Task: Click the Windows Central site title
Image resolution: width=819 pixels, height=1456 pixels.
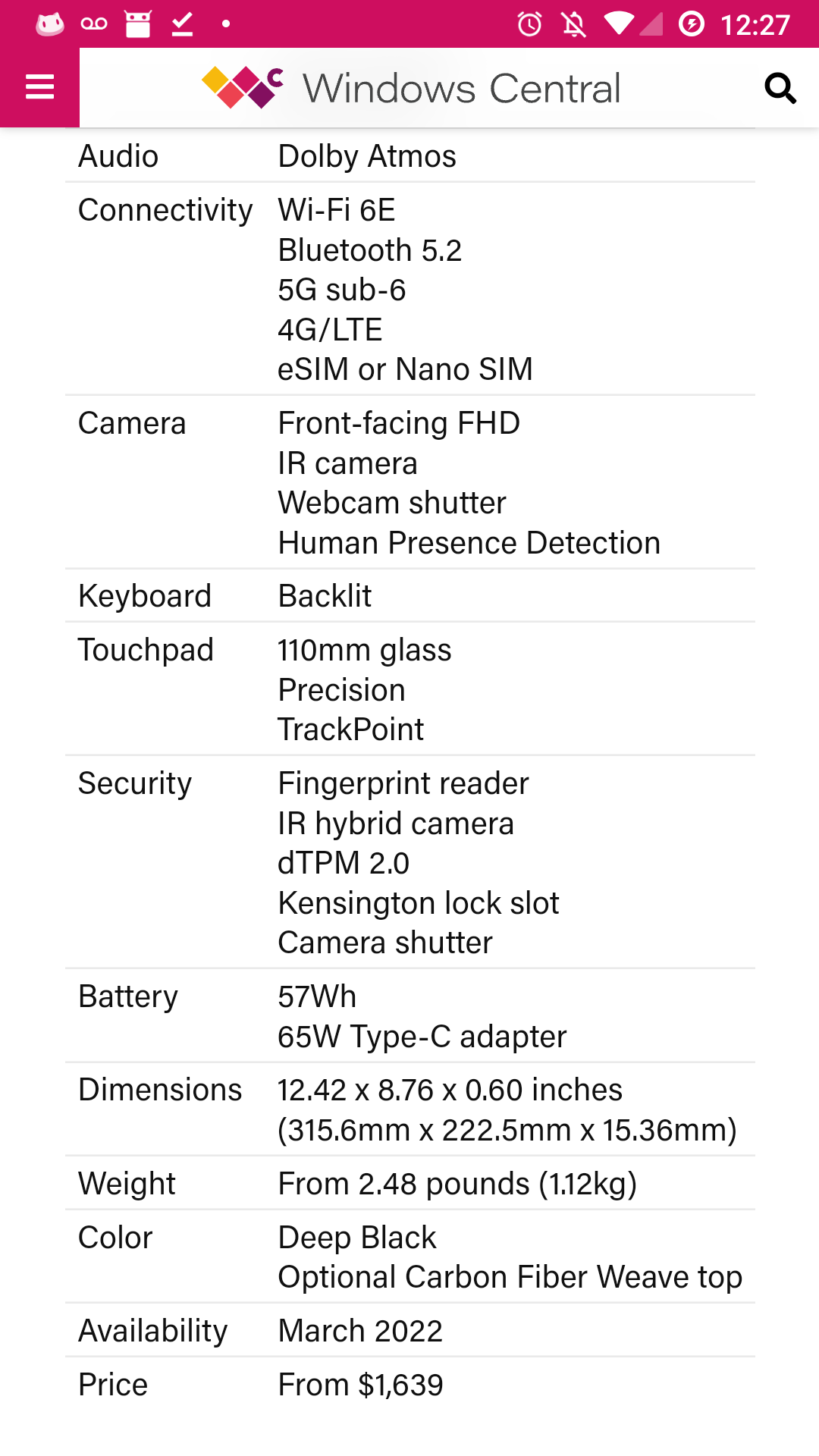Action: (x=461, y=88)
